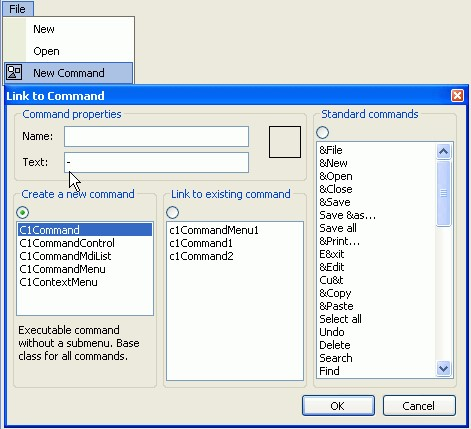The height and width of the screenshot is (429, 471).
Task: Enable the Standard commands radio button
Action: pos(322,132)
